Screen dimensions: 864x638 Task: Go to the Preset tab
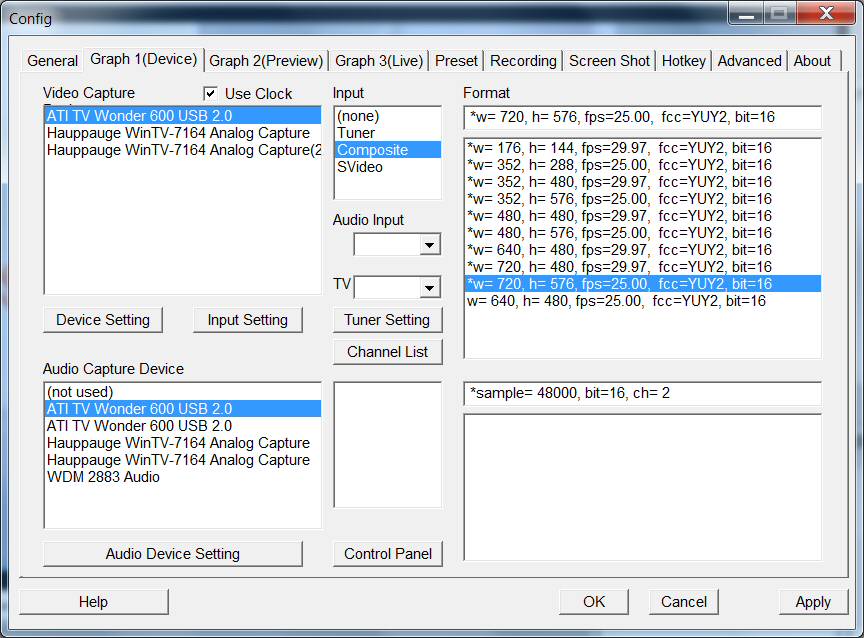point(456,61)
